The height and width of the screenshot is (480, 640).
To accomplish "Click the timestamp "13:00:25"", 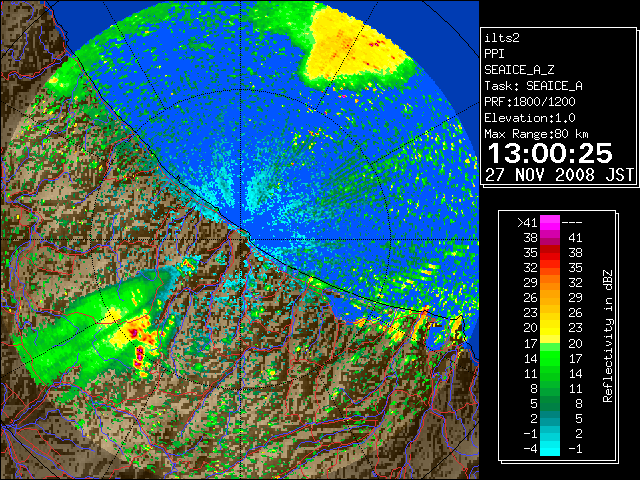I will click(550, 153).
